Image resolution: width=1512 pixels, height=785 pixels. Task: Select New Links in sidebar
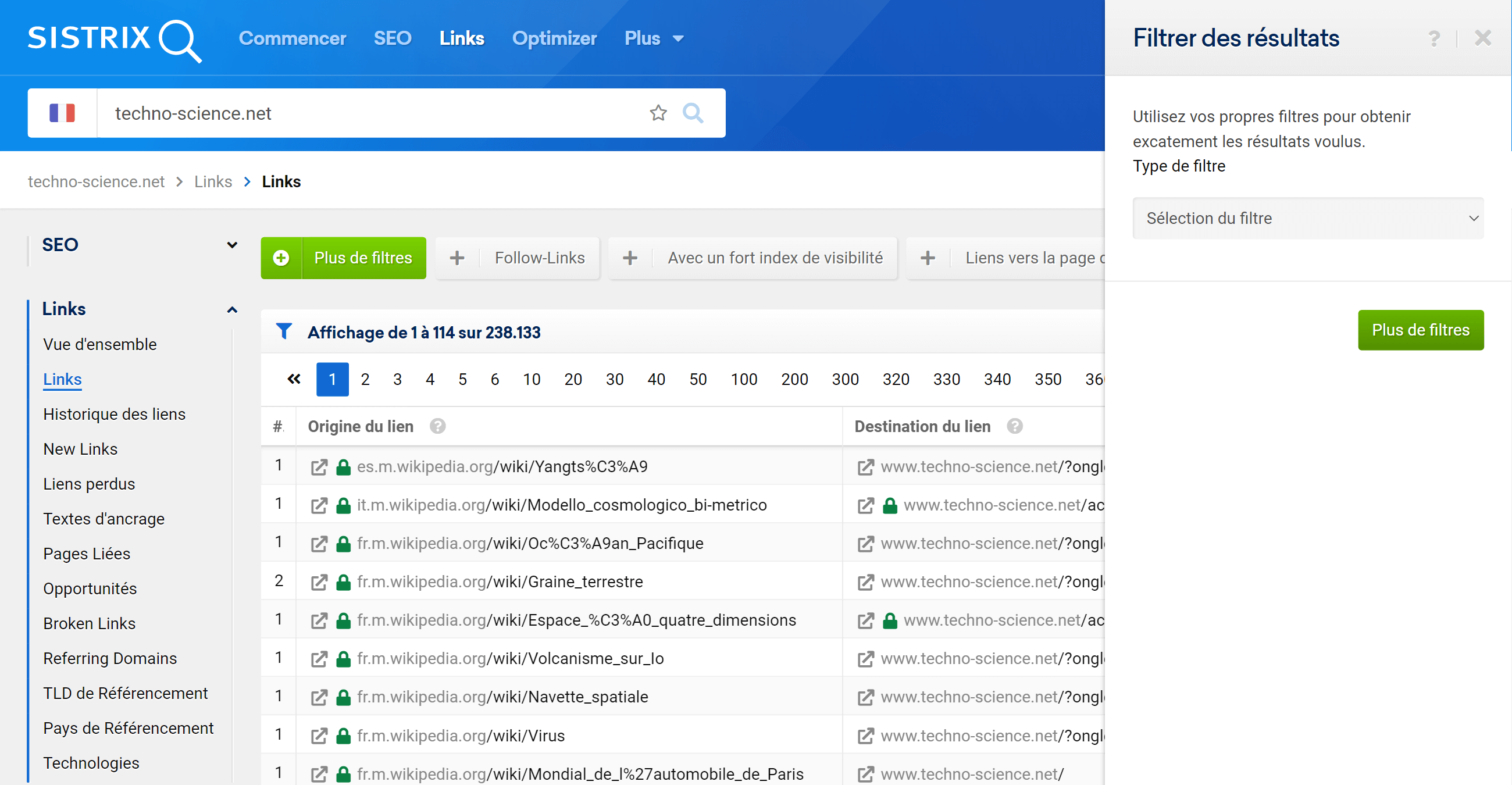tap(80, 449)
